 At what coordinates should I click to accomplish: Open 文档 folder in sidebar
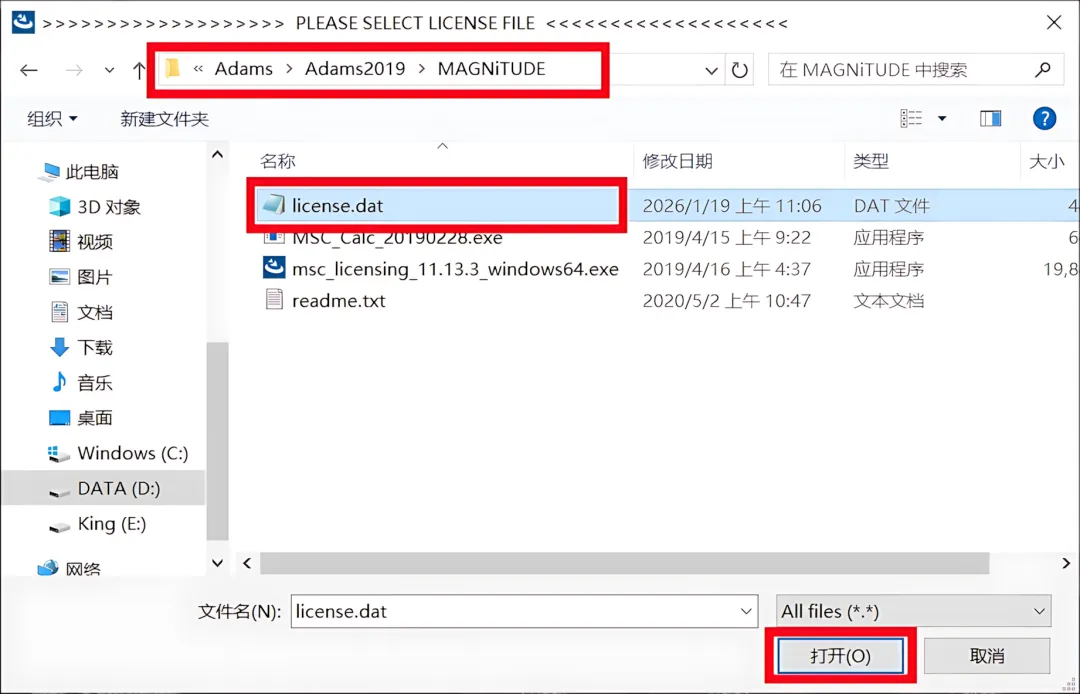coord(81,312)
